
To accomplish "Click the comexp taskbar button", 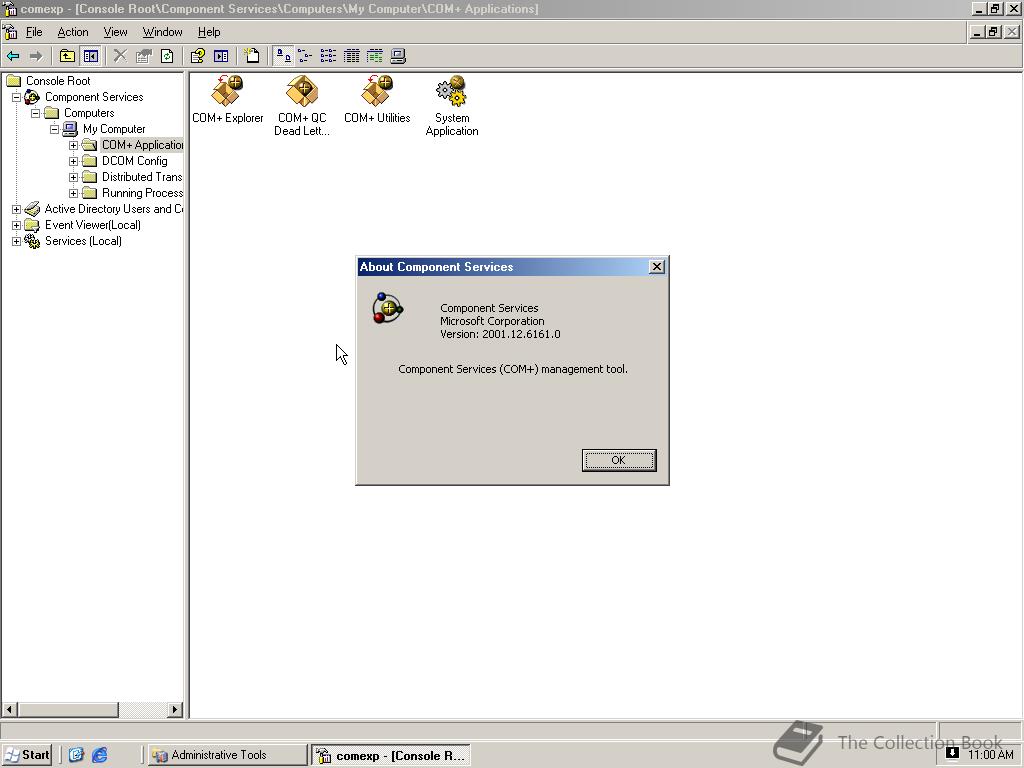I will tap(391, 756).
